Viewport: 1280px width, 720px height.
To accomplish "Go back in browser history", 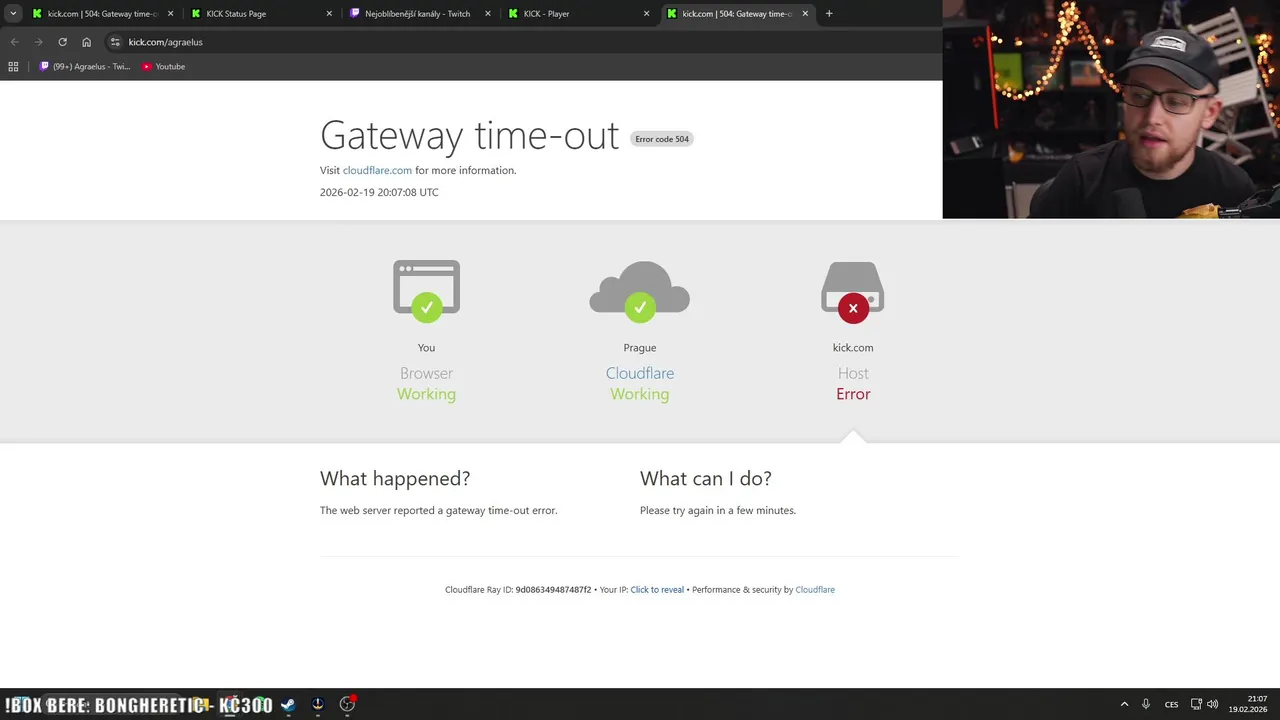I will pyautogui.click(x=14, y=42).
